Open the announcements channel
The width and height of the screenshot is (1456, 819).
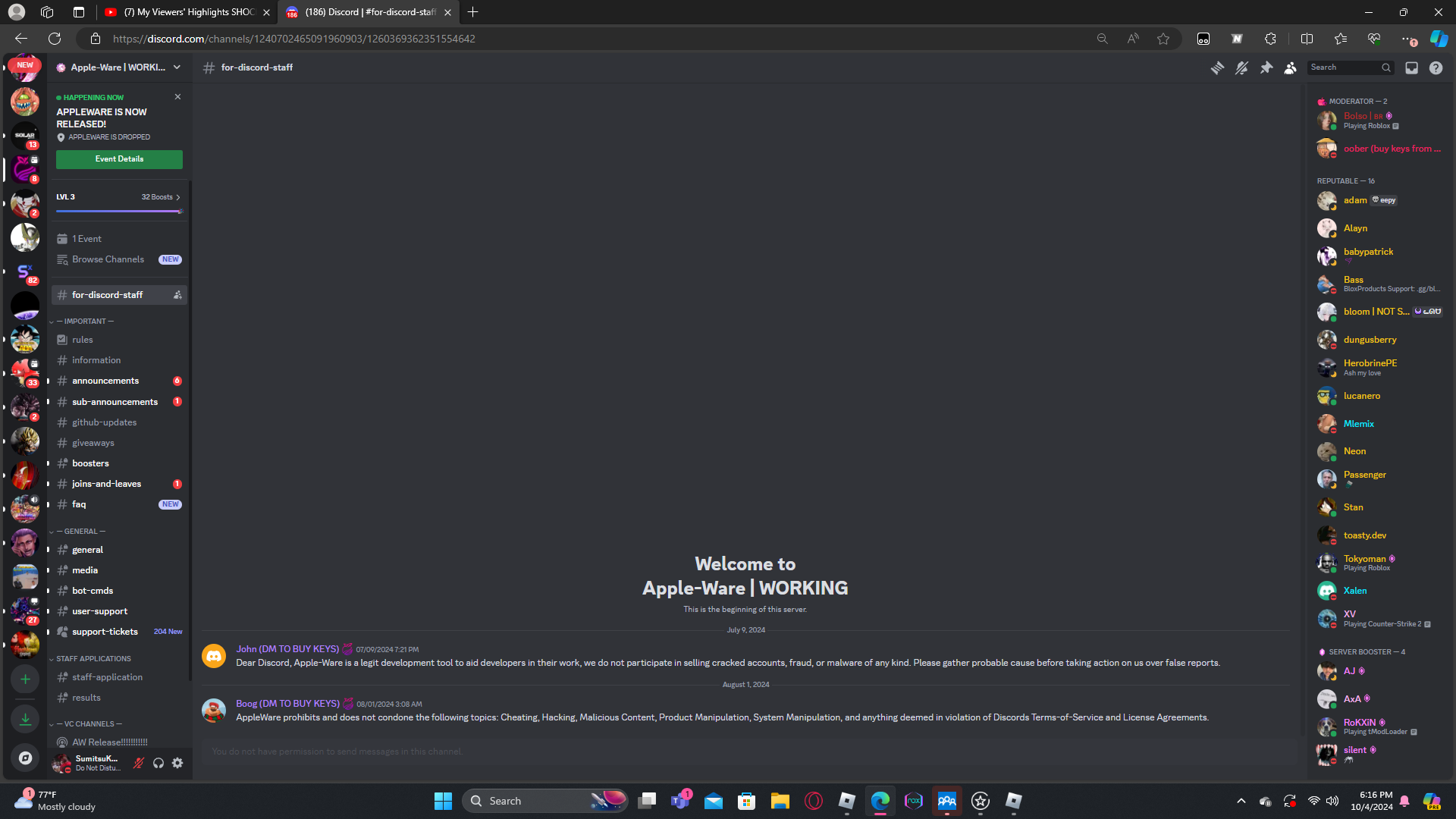(119, 381)
